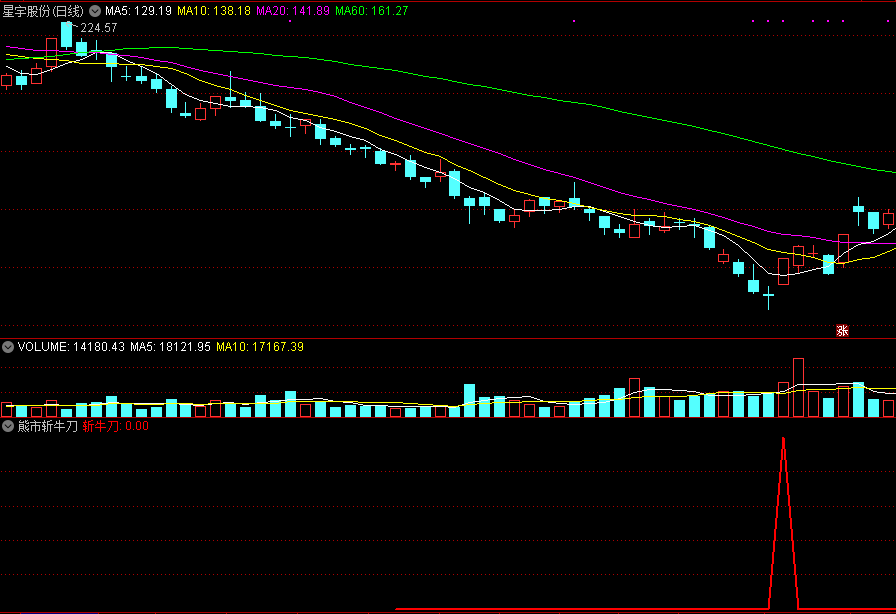Expand the VOLUME indicator dropdown arrow
The image size is (896, 614).
pos(8,347)
